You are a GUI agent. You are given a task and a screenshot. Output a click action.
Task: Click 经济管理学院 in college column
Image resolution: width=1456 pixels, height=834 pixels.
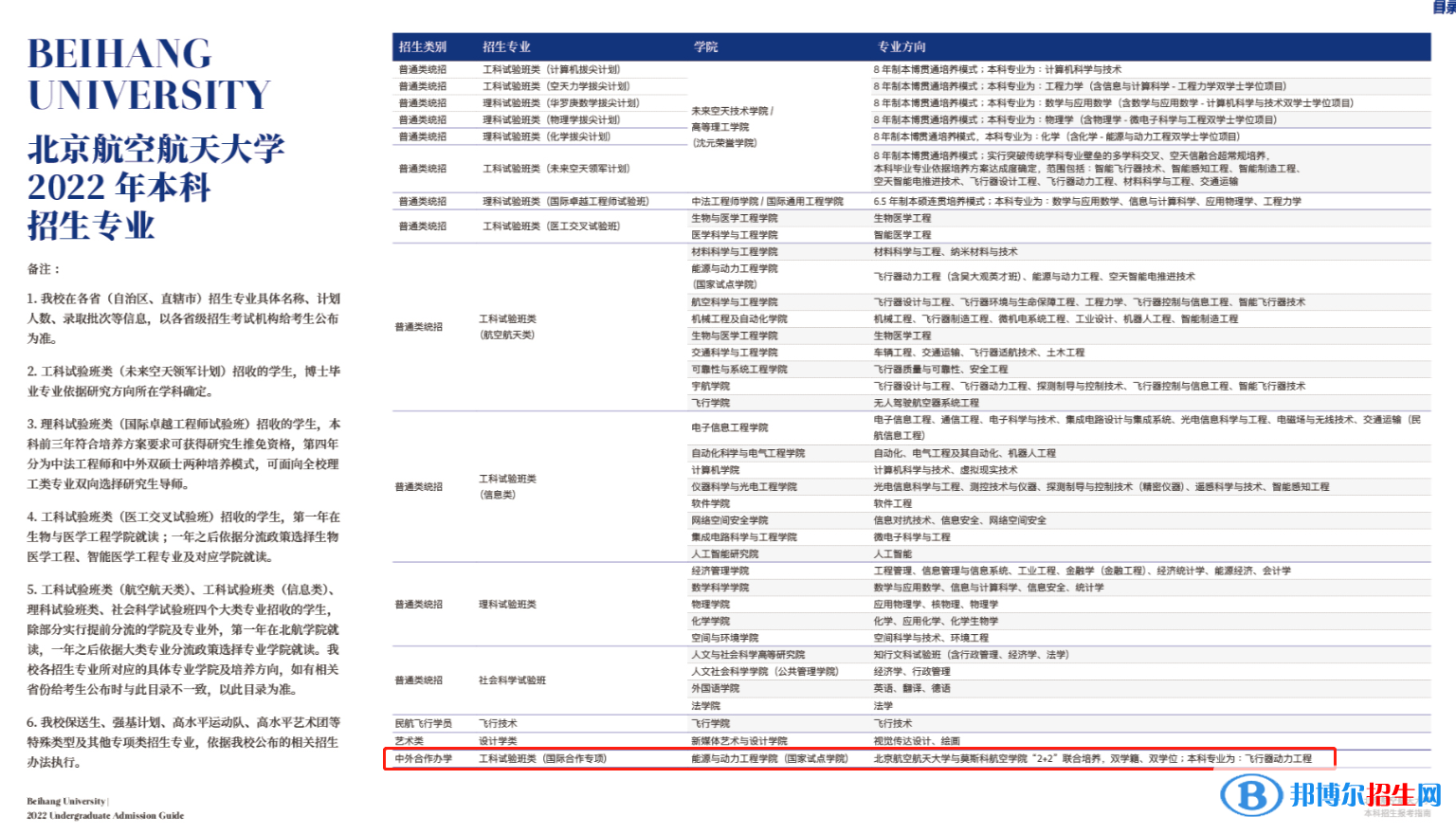(719, 571)
